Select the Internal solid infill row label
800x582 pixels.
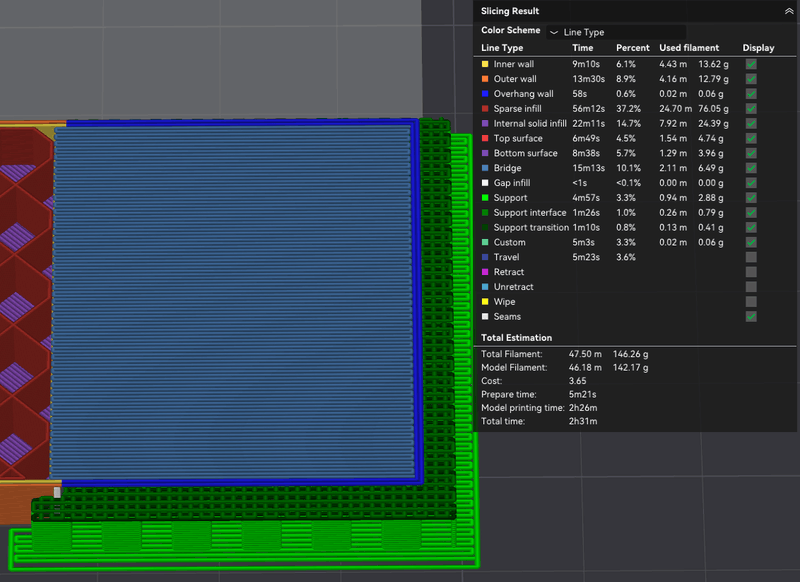point(530,124)
